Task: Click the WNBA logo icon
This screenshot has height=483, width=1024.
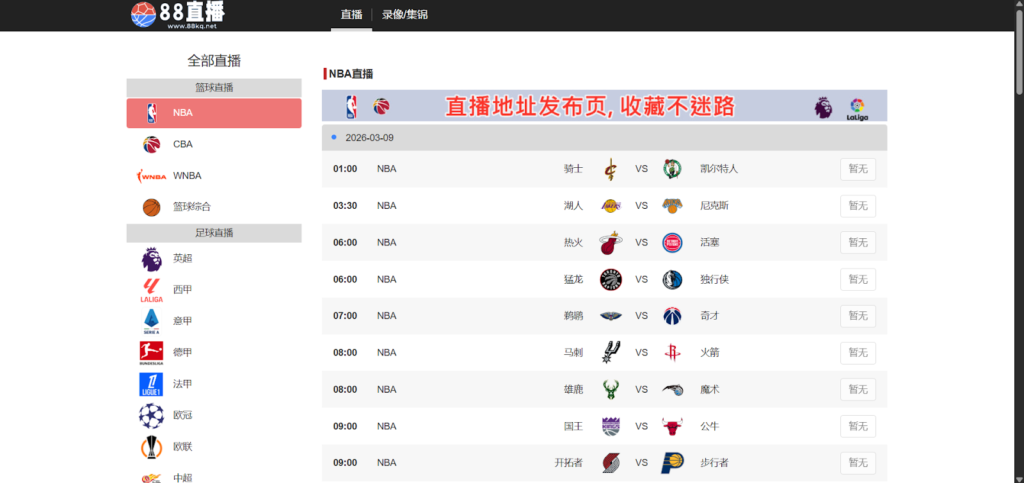Action: [x=151, y=176]
